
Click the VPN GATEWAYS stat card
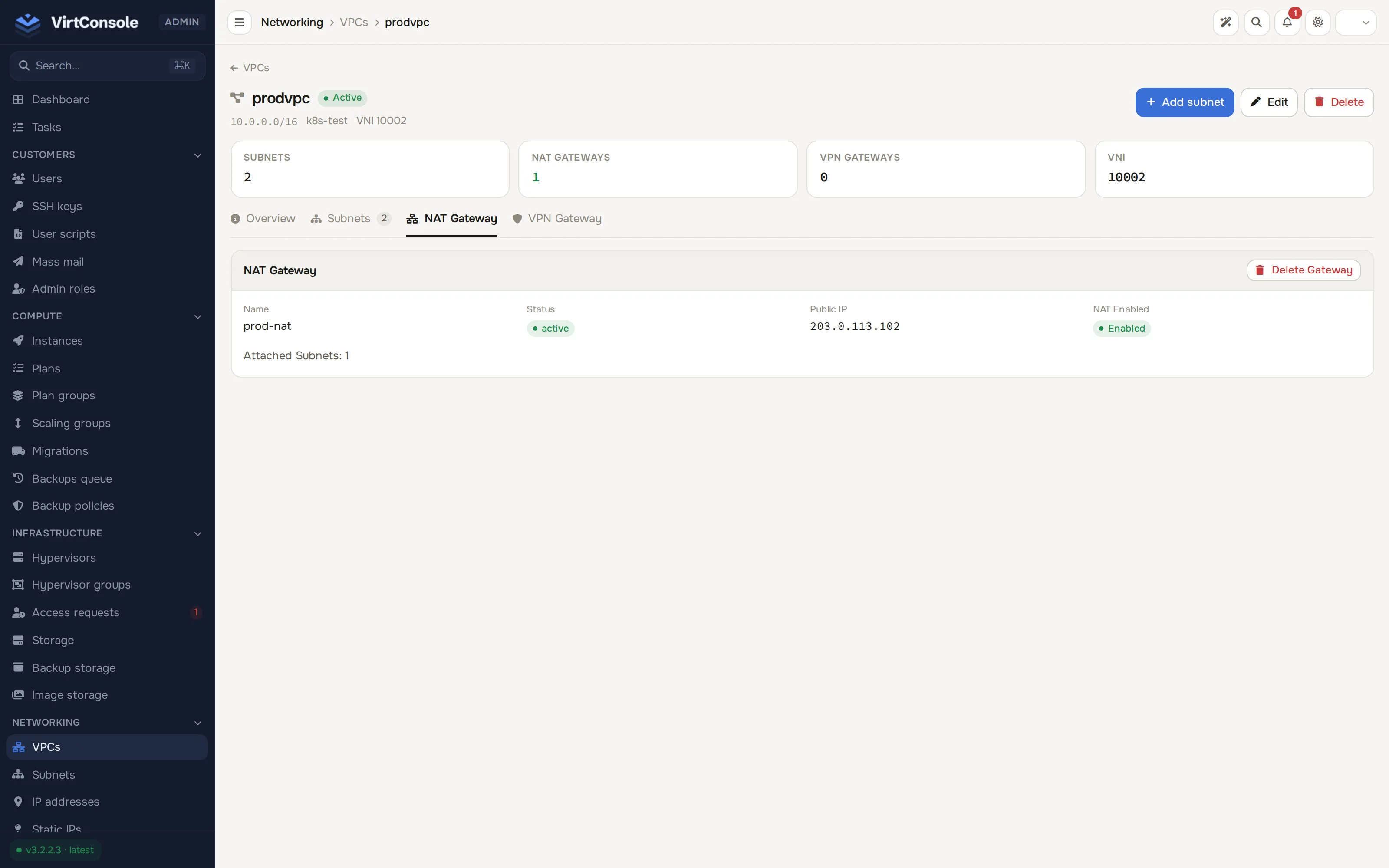(946, 169)
